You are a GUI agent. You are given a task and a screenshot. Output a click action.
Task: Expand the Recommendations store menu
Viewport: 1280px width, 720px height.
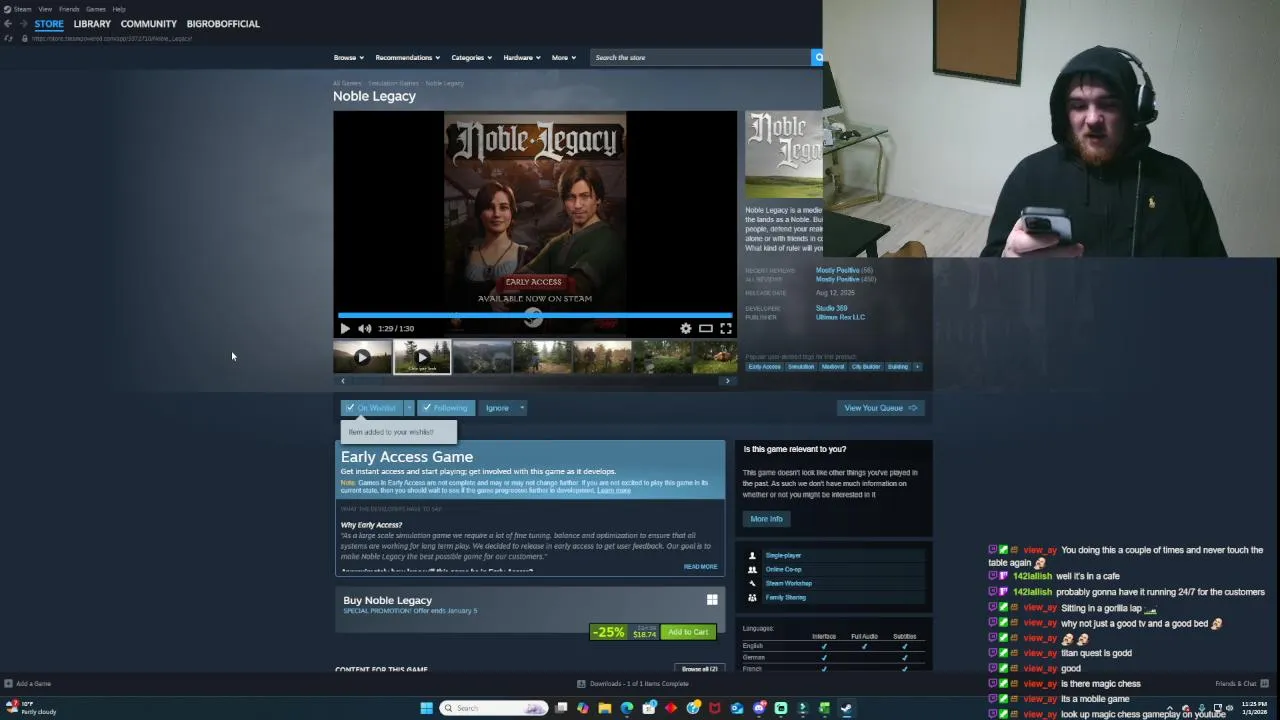click(408, 57)
